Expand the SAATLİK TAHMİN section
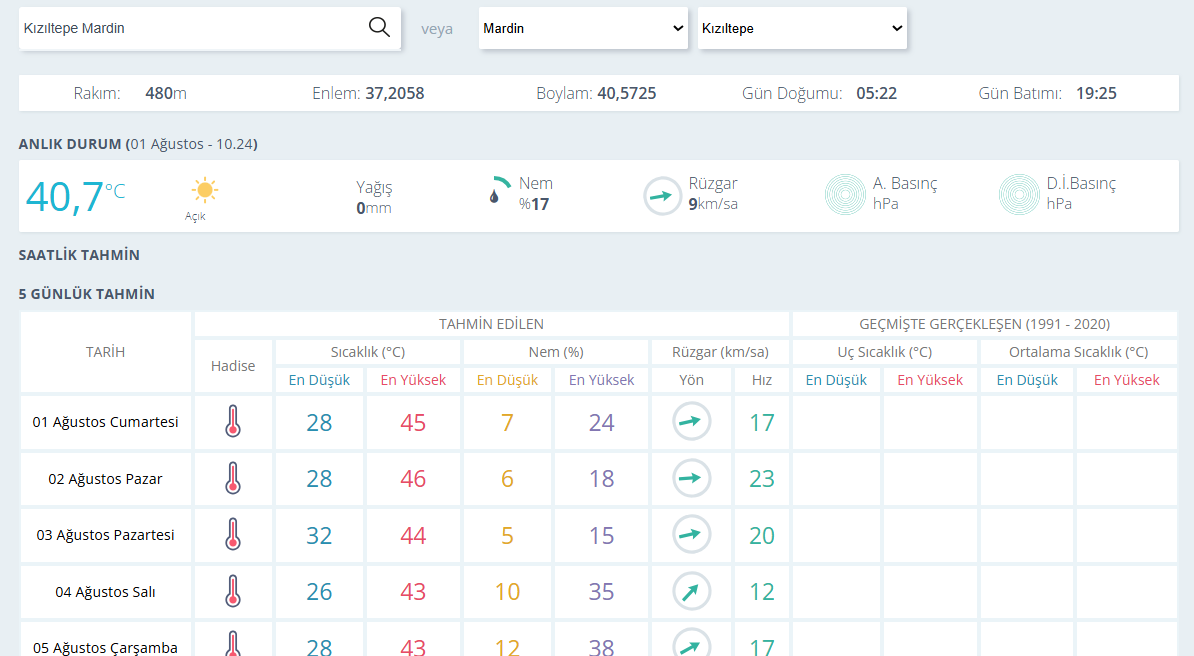1194x656 pixels. [x=79, y=255]
